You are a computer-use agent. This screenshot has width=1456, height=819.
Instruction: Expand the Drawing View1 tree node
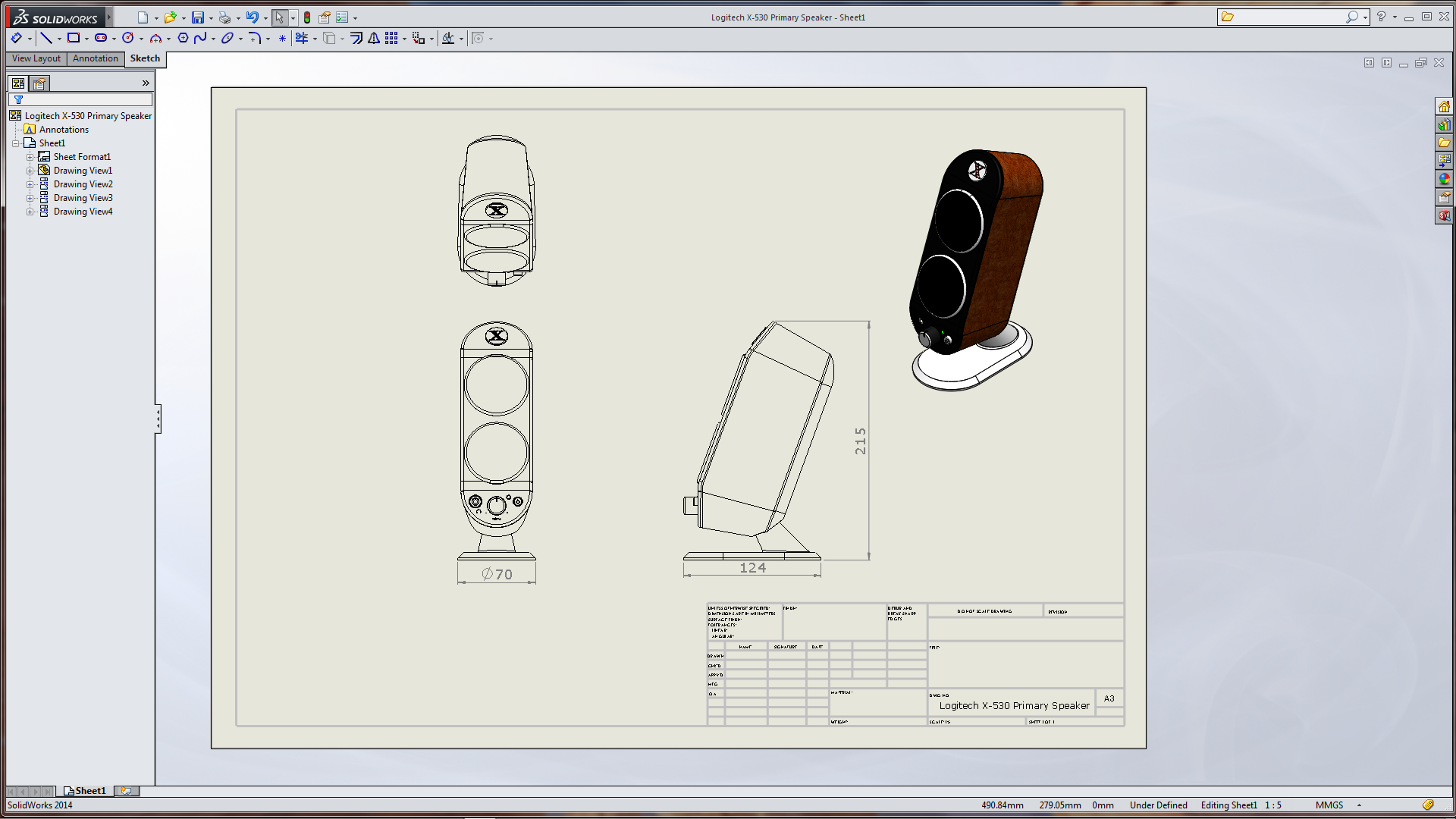click(x=30, y=171)
